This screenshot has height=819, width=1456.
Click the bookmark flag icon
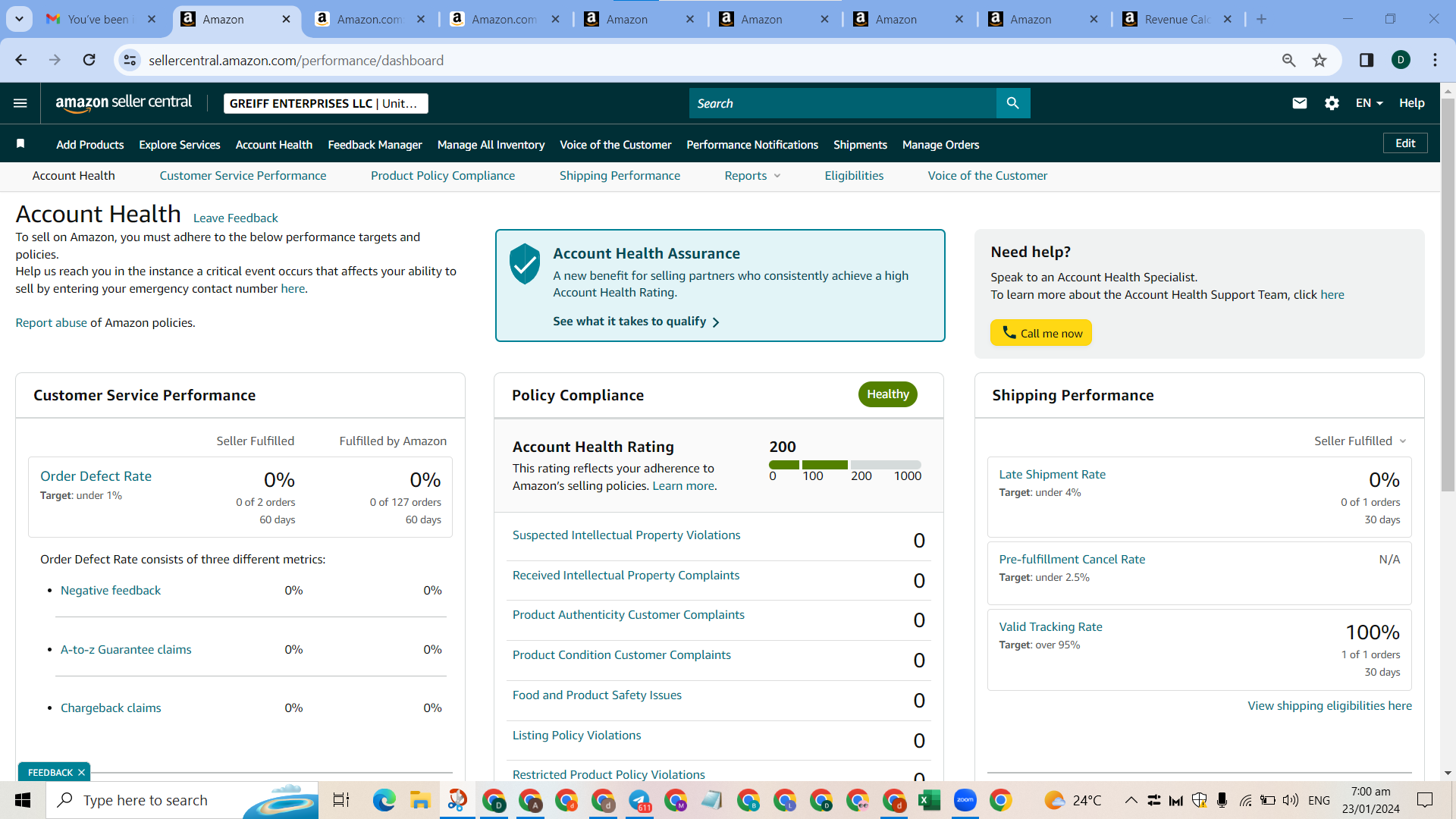pos(20,144)
